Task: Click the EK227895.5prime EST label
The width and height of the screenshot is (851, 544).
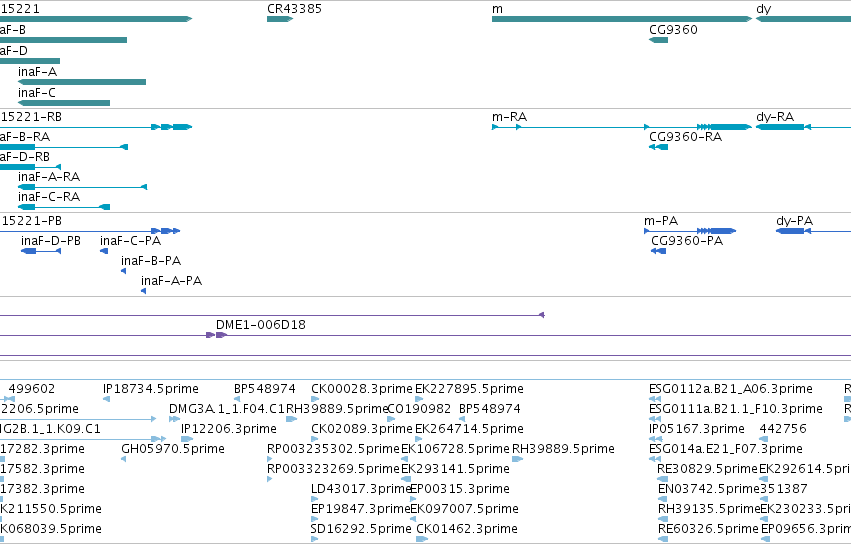Action: pos(469,389)
